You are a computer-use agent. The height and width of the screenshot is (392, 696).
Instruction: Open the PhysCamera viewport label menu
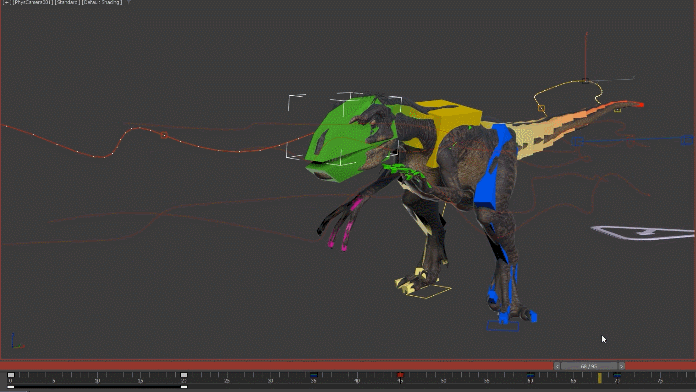(32, 2)
